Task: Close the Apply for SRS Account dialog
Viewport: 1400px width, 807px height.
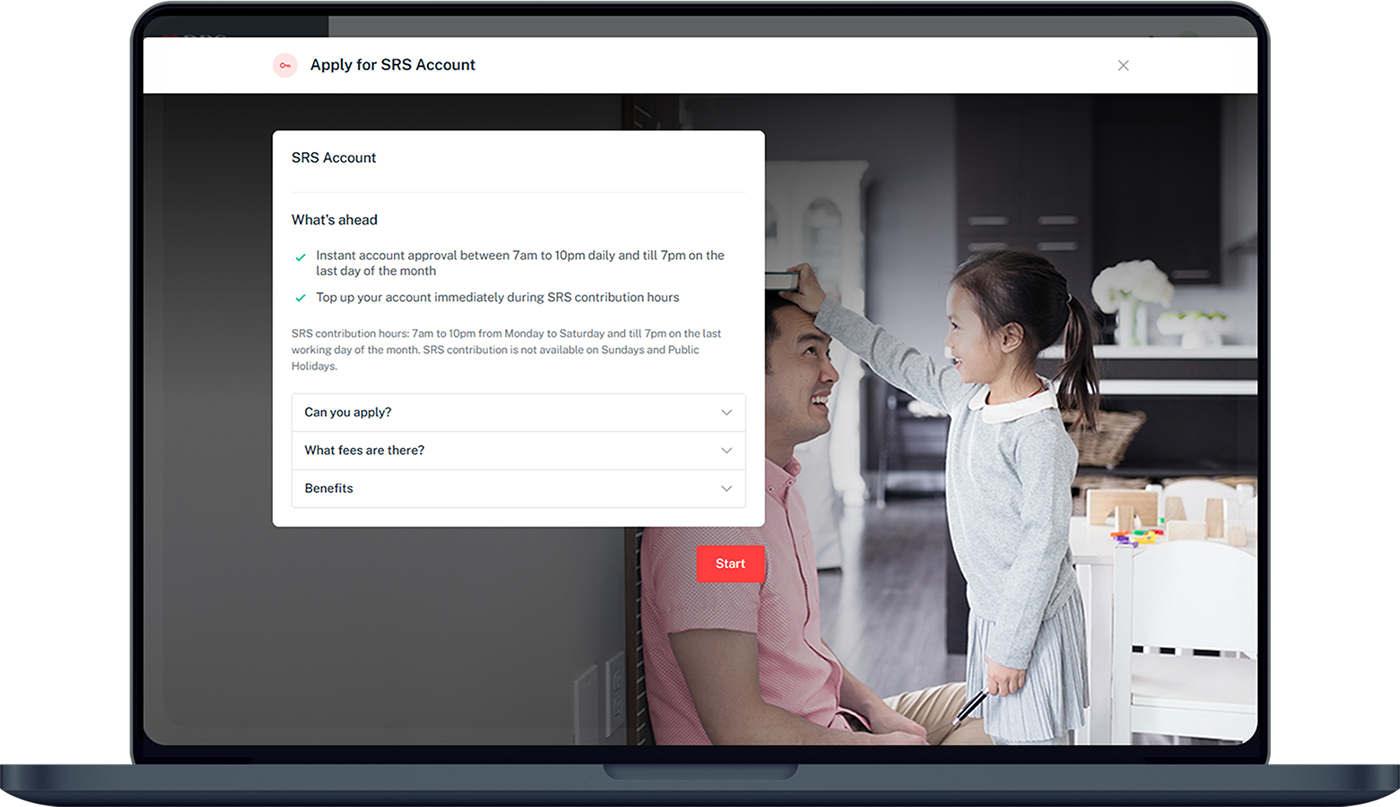Action: point(1123,65)
